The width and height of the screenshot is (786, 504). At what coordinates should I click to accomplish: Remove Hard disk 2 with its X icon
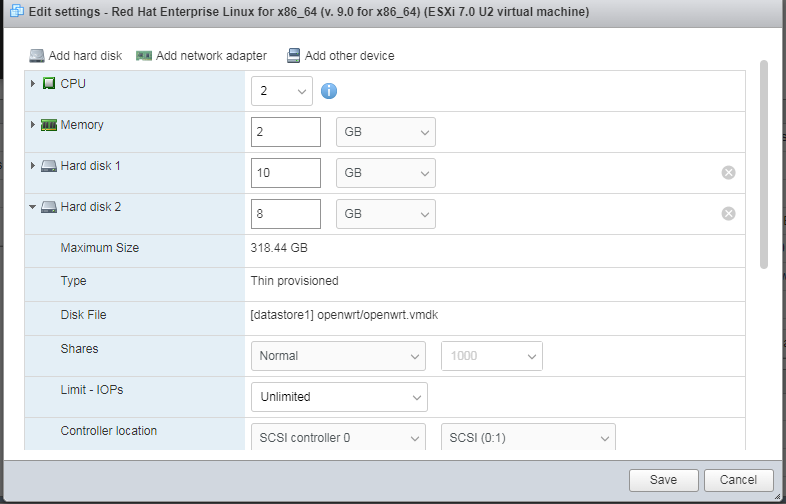pos(728,214)
